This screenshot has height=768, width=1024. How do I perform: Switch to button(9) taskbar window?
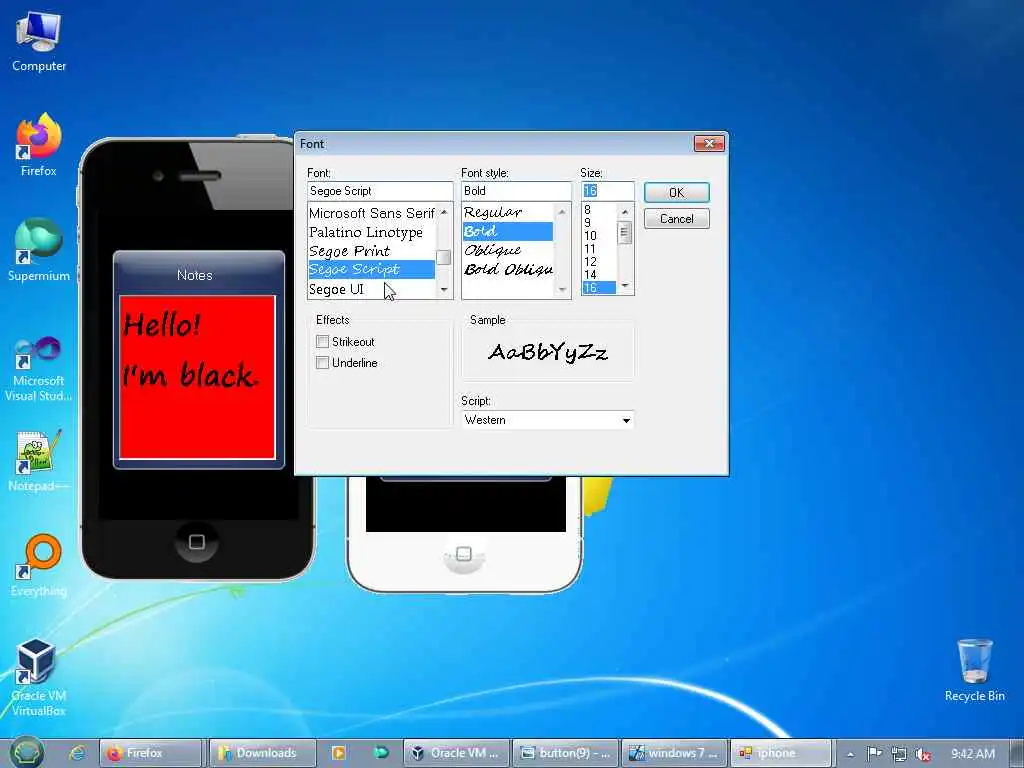coord(566,753)
